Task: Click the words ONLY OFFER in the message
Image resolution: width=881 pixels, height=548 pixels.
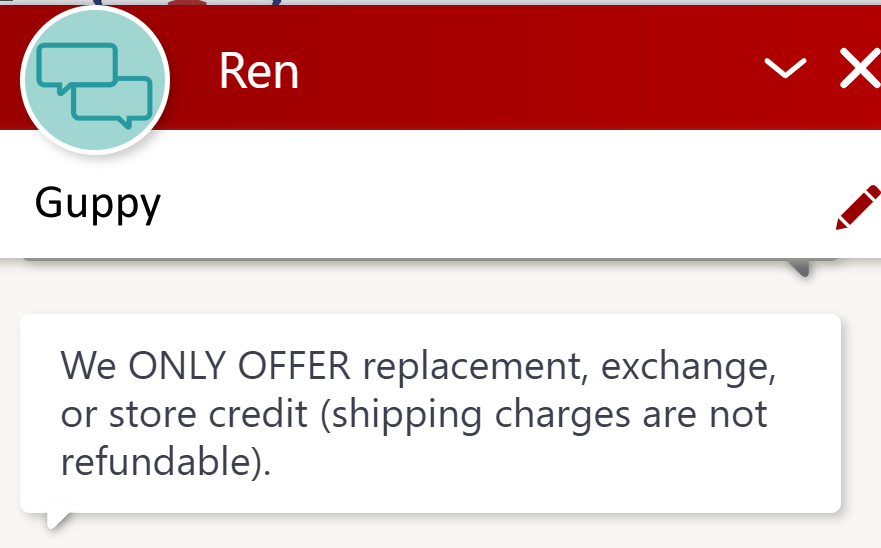Action: tap(239, 366)
